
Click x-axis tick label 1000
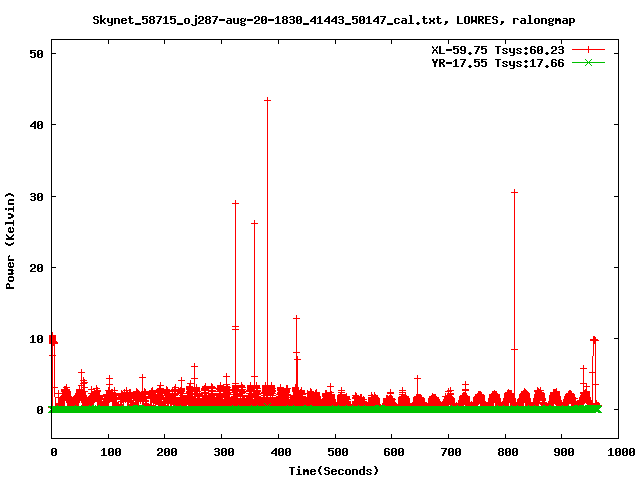coord(621,452)
